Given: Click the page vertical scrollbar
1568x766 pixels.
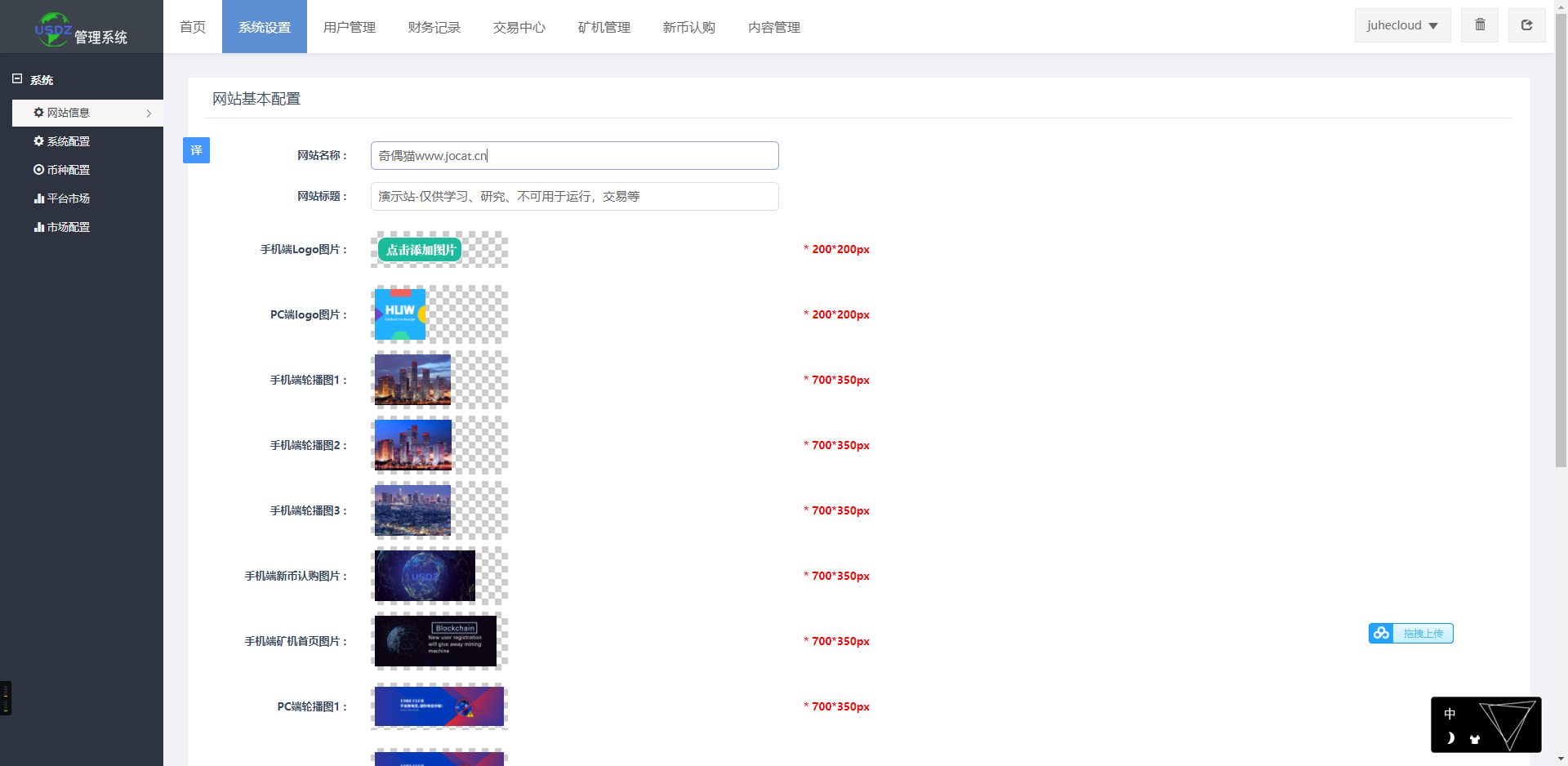Looking at the screenshot, I should [1561, 245].
